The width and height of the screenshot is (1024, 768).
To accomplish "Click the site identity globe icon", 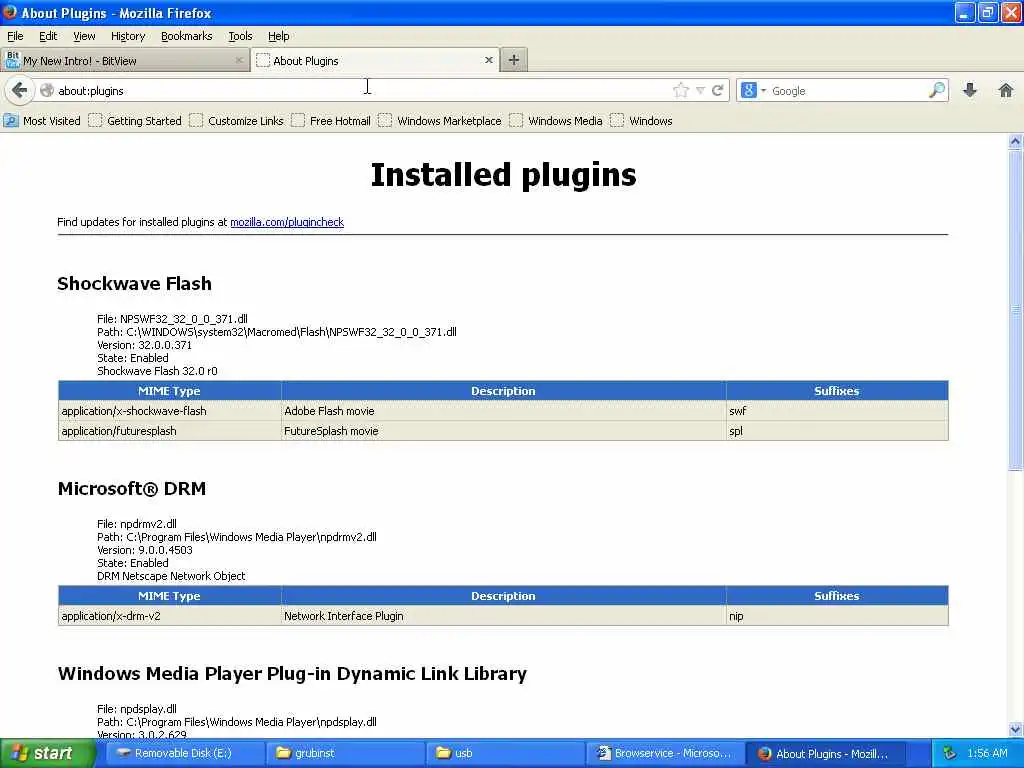I will pyautogui.click(x=46, y=90).
